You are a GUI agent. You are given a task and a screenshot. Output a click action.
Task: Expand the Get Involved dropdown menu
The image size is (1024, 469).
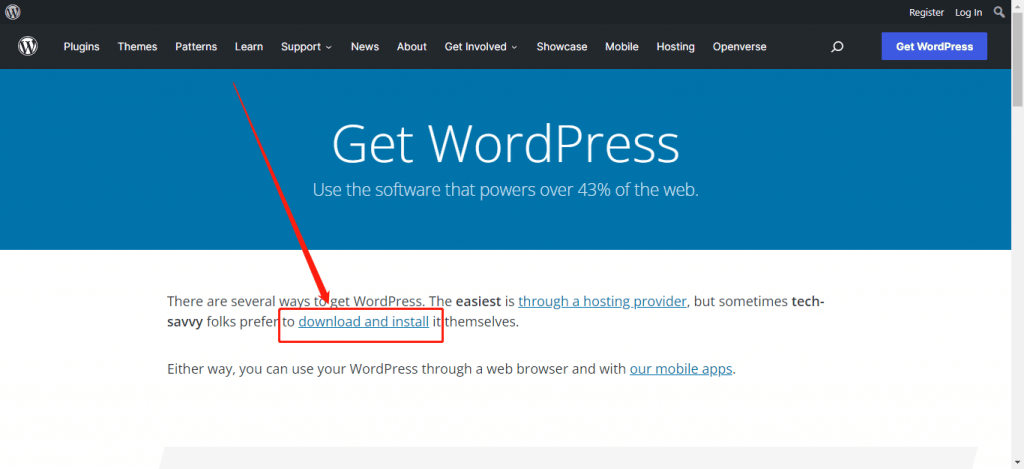[x=481, y=46]
